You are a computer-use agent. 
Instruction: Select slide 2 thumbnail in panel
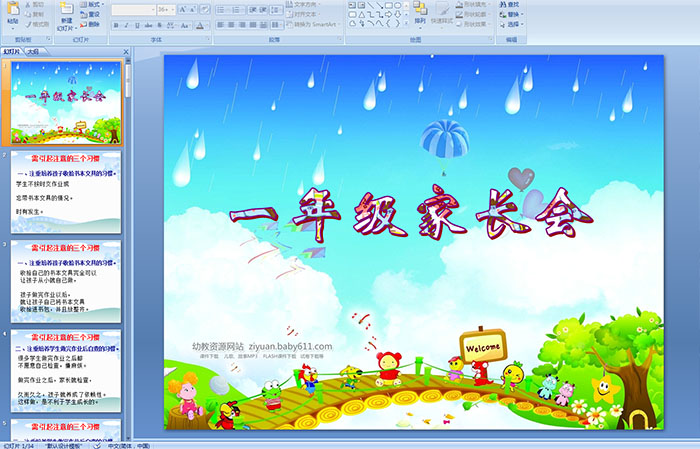[x=66, y=192]
